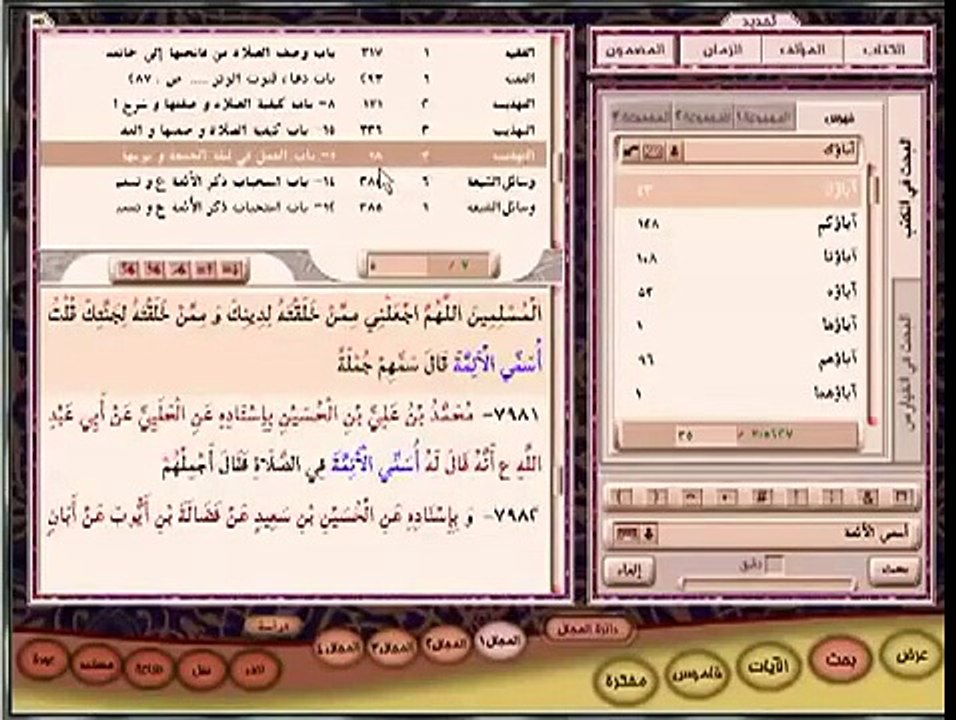
Task: Select the المجموعة٢ tab
Action: 702,118
